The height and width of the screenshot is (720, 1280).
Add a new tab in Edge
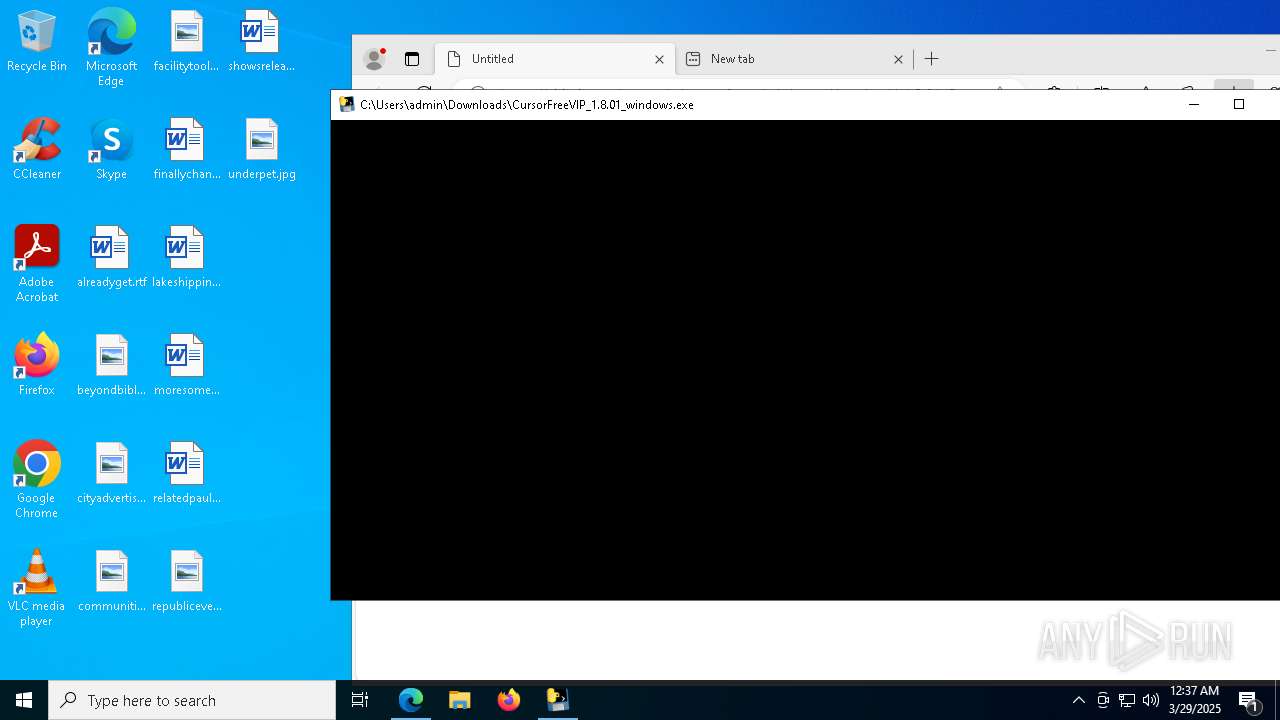pos(931,59)
